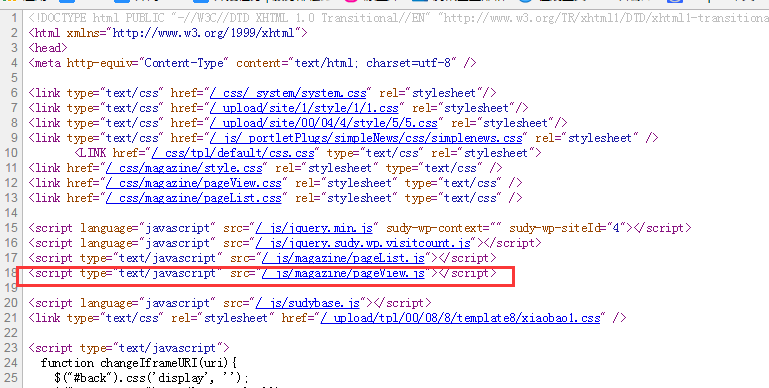The image size is (769, 388).
Task: Click line number 21 in gutter
Action: (10, 318)
